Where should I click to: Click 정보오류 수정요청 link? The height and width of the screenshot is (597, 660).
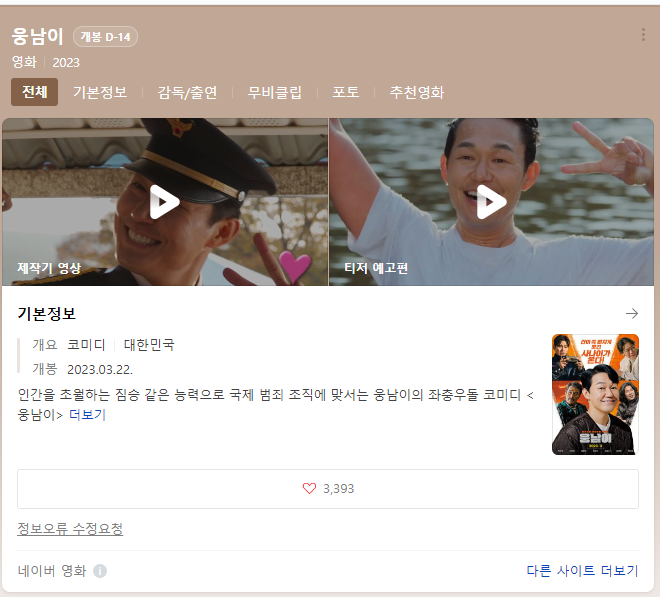(70, 529)
